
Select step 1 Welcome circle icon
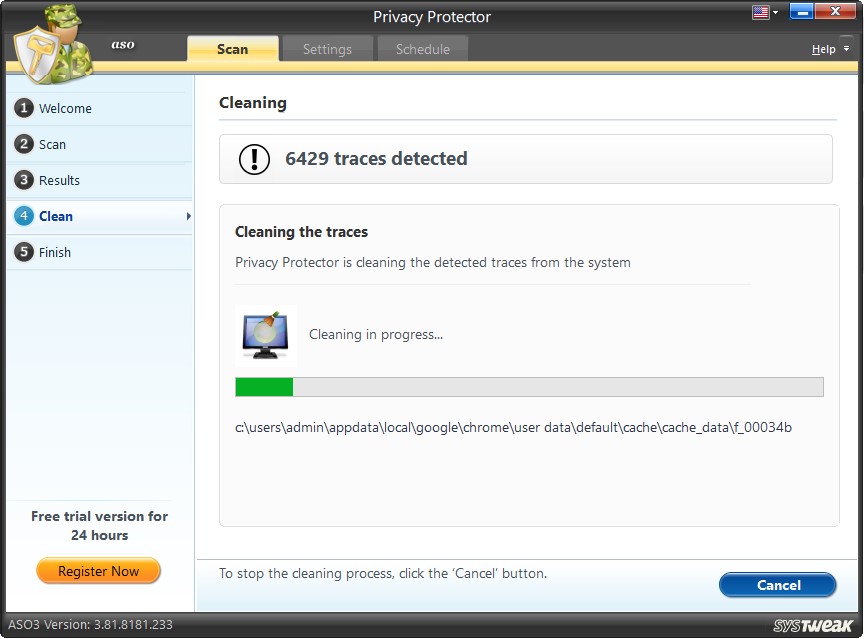click(x=25, y=108)
